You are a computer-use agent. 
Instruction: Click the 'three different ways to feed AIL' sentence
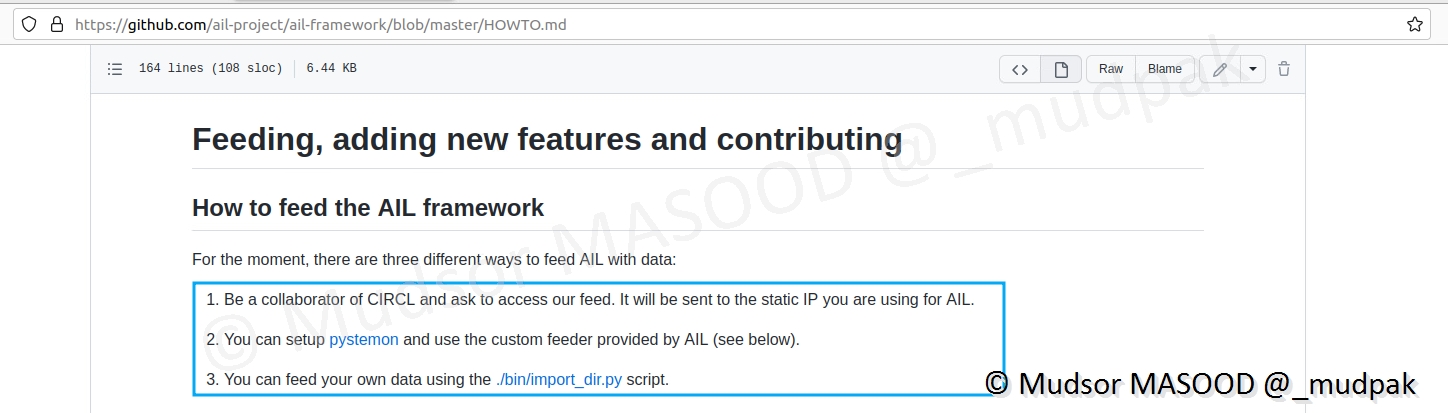tap(434, 260)
